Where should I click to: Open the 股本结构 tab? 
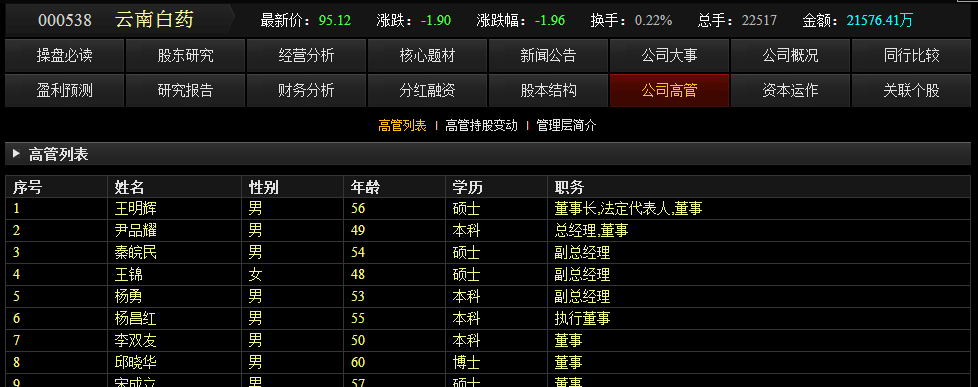(x=548, y=91)
